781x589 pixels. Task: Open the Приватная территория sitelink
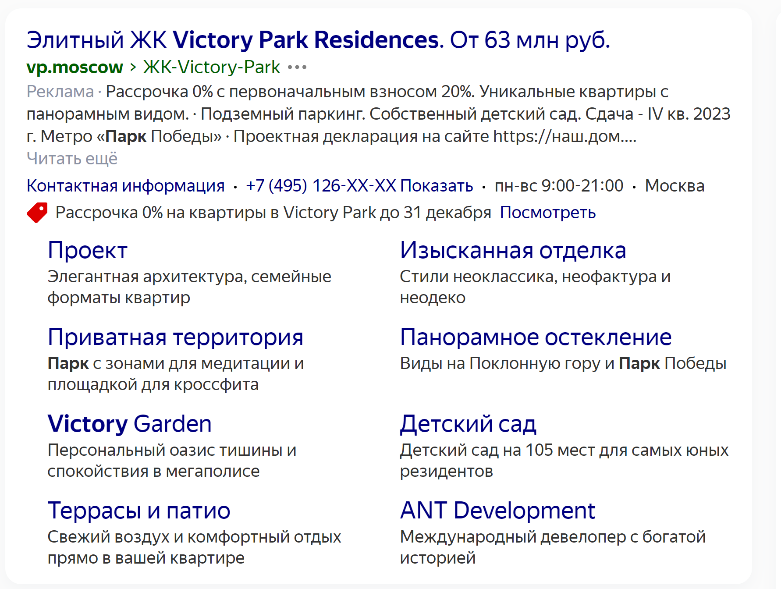175,337
